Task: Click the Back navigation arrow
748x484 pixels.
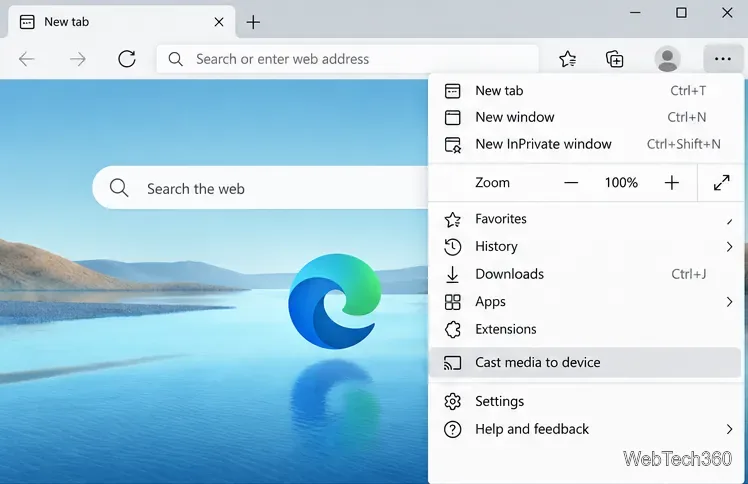Action: click(x=26, y=59)
